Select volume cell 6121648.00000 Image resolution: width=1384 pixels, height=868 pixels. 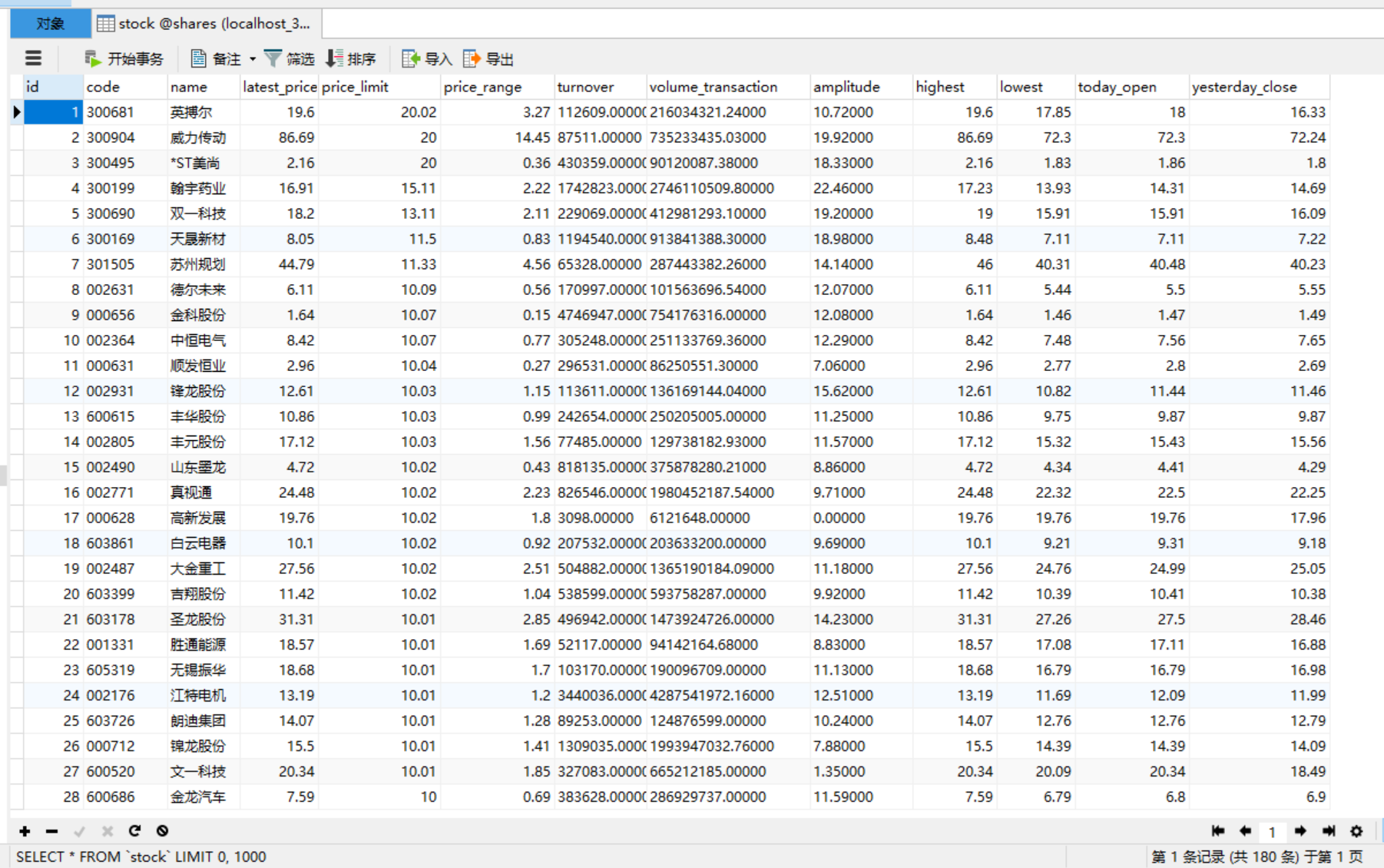tap(728, 518)
